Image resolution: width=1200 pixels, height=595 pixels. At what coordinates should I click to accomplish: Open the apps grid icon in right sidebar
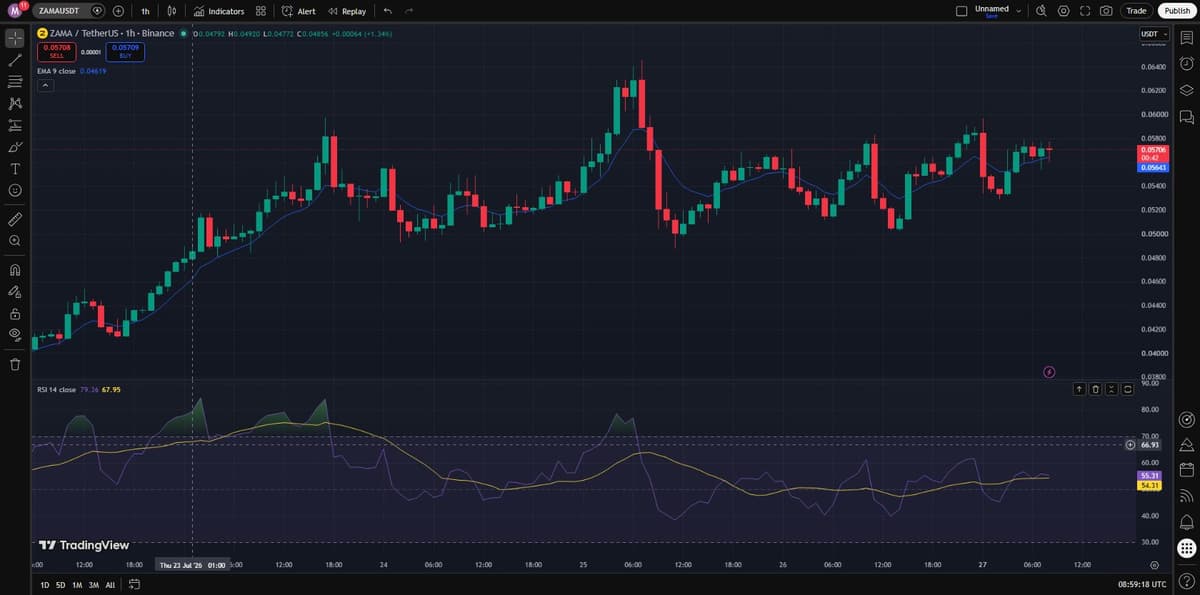tap(1186, 547)
